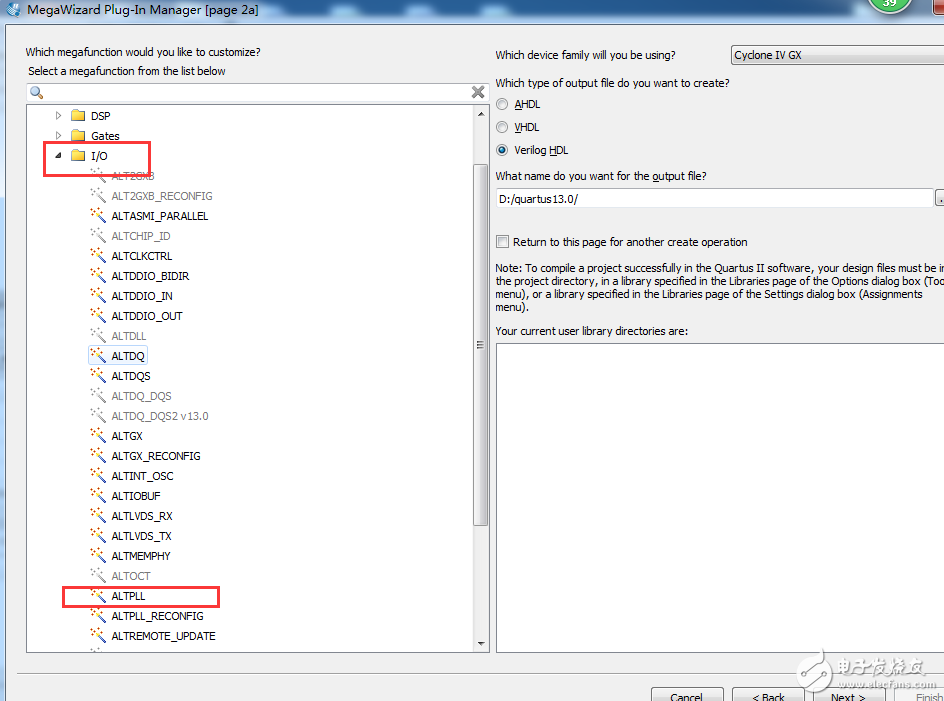This screenshot has height=701, width=944.
Task: Select ALTDQ_DQS2 v13.0 label in the list
Action: click(160, 416)
